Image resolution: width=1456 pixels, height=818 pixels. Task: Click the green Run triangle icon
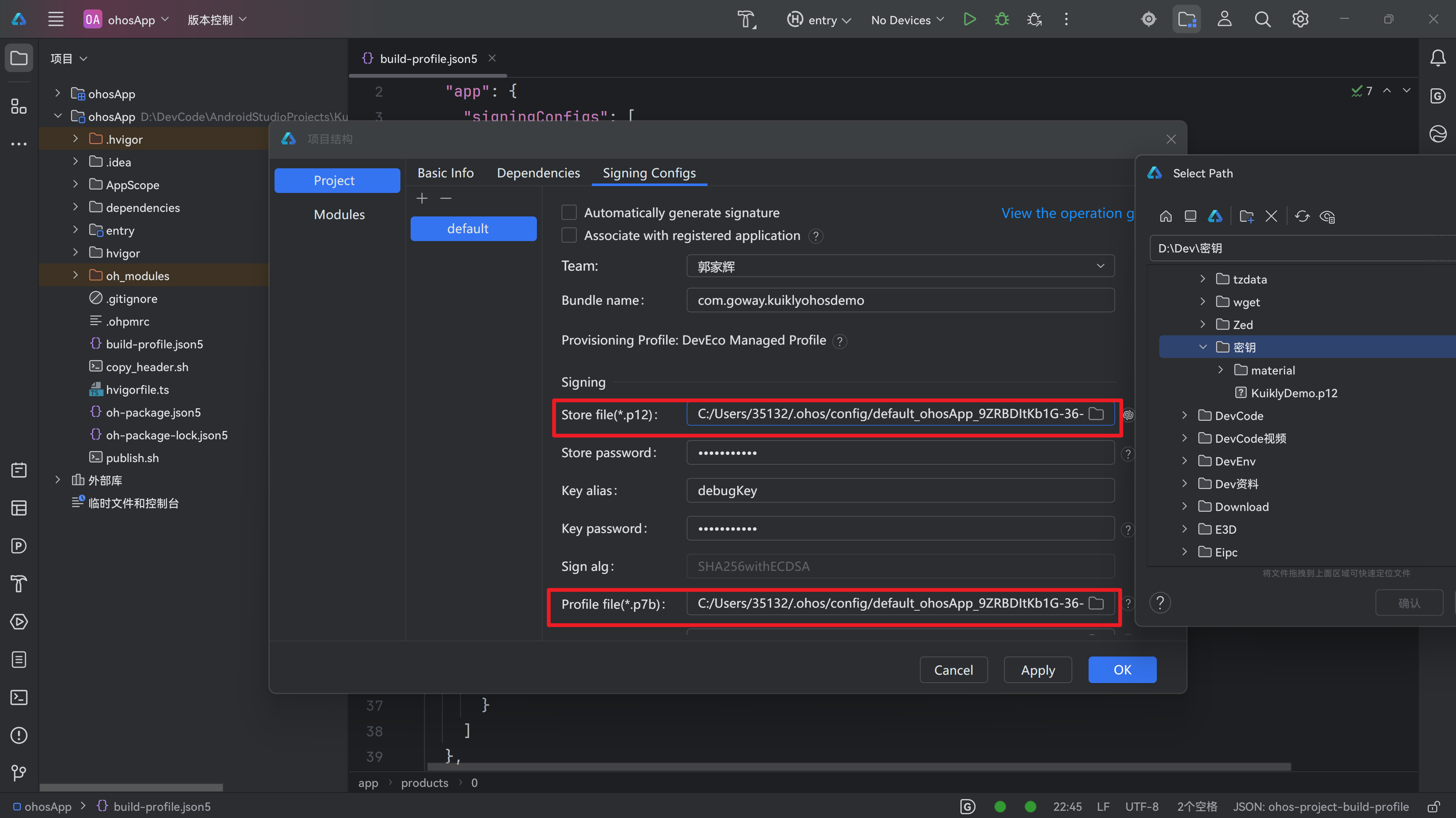(x=970, y=20)
